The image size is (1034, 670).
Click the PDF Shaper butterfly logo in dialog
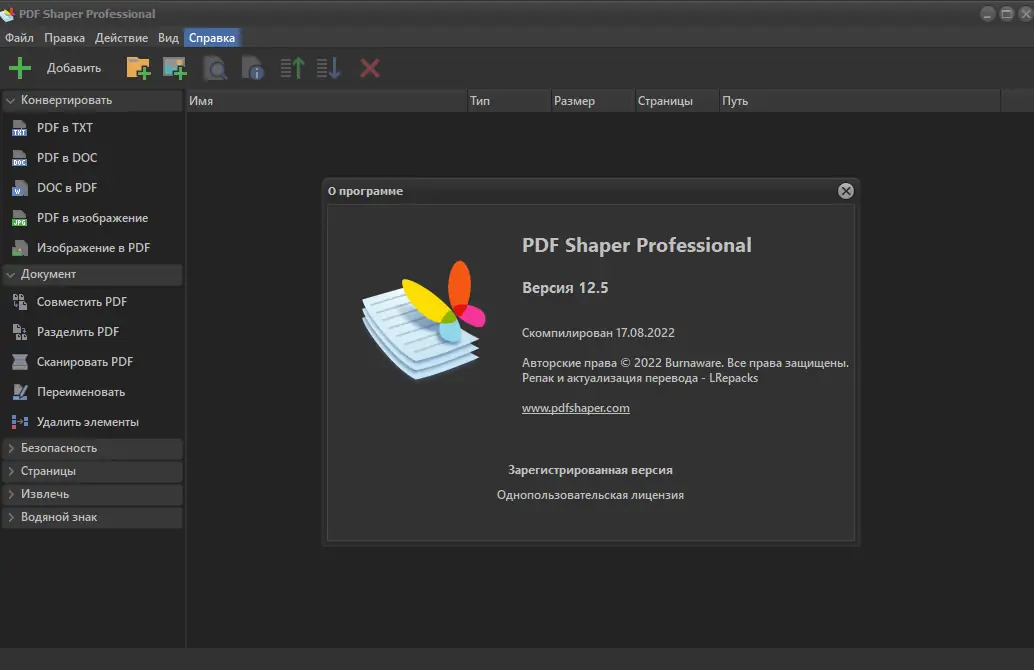[x=423, y=320]
